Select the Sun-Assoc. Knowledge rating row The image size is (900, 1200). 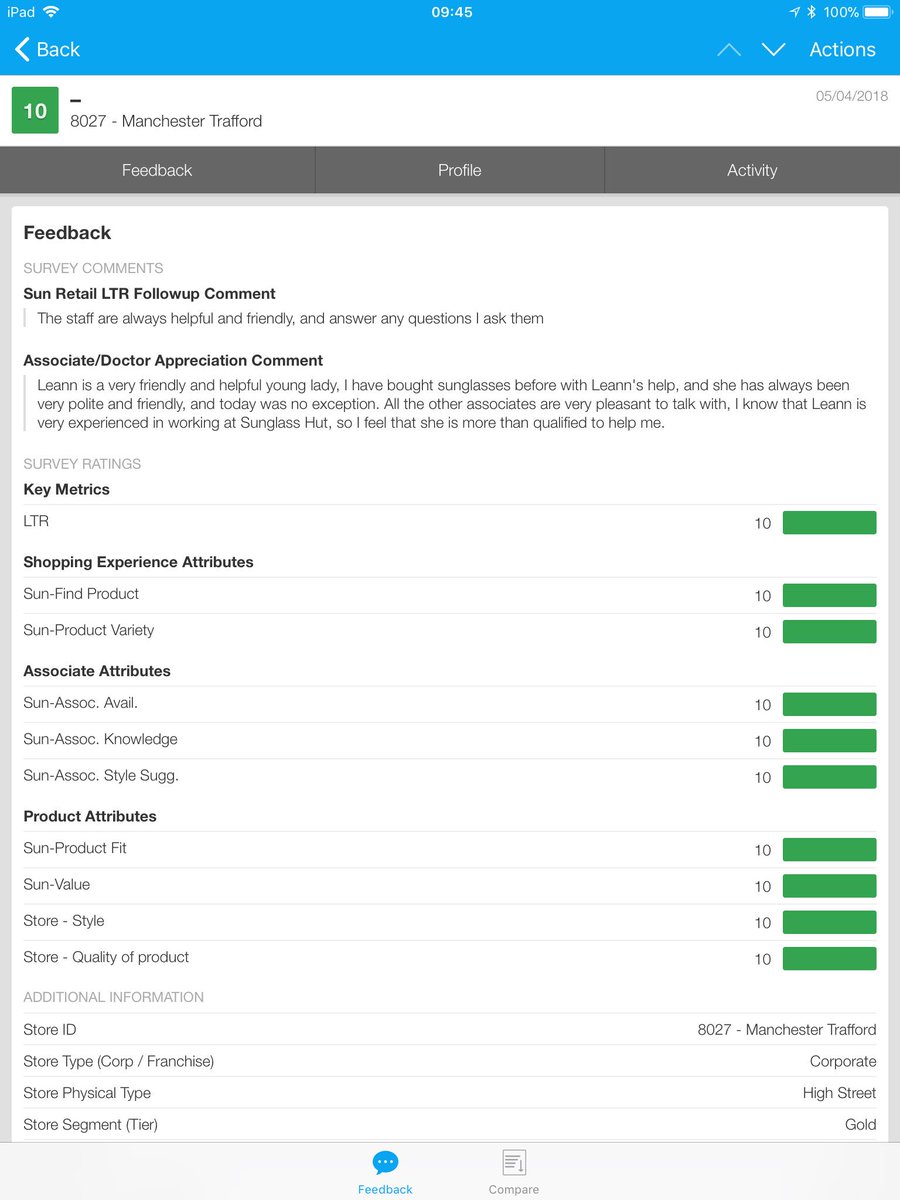click(450, 740)
